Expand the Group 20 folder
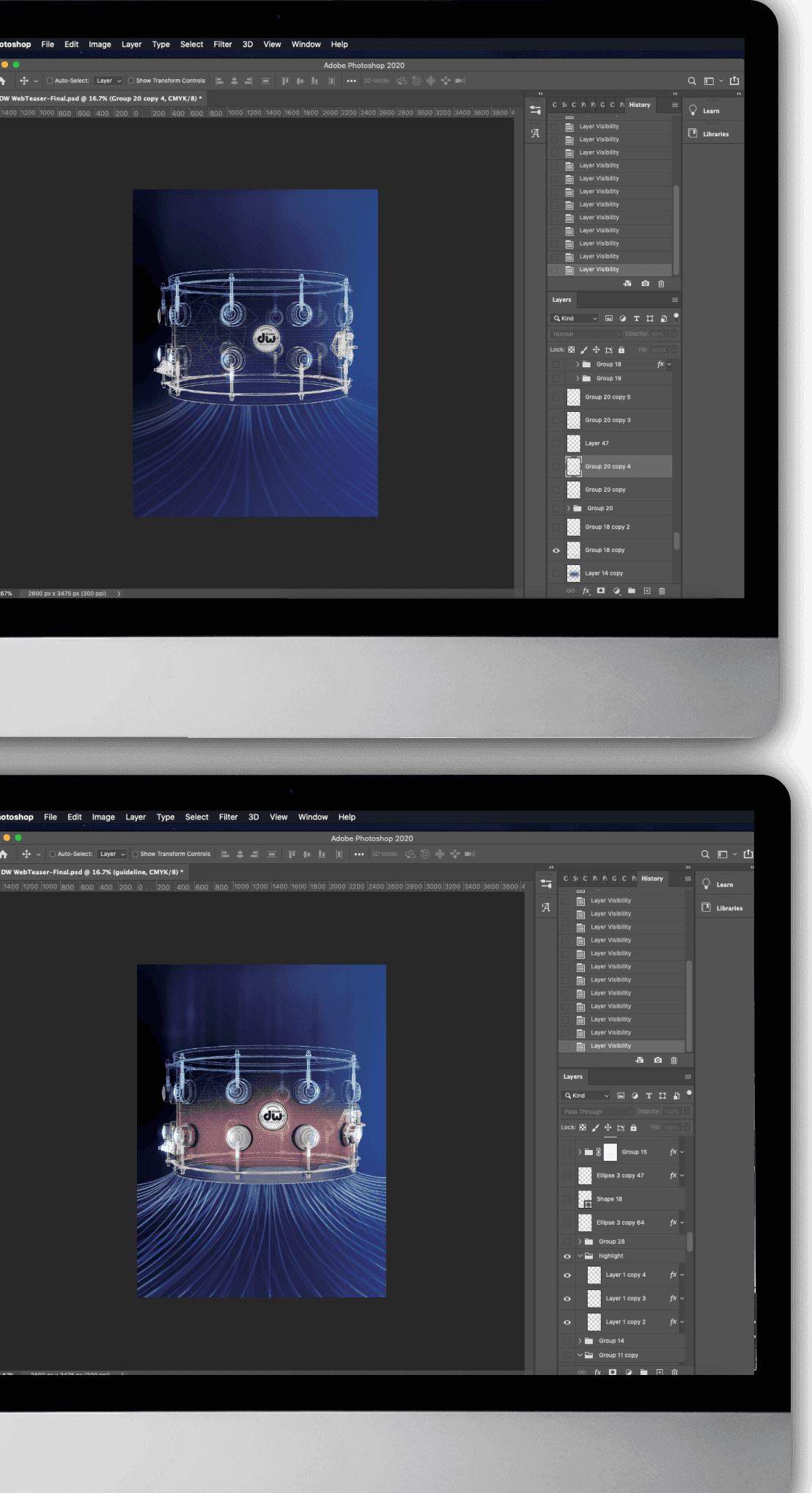The image size is (812, 1493). point(568,509)
